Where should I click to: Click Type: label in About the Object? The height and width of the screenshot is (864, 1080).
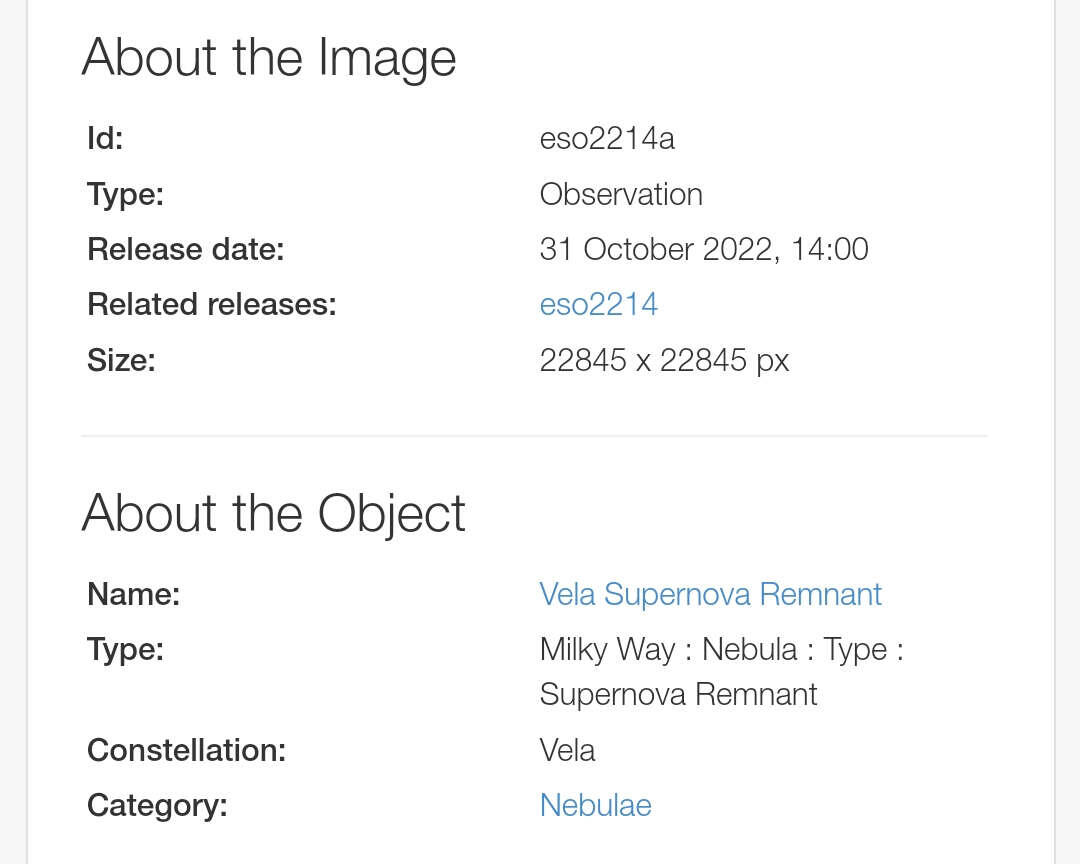[x=125, y=649]
